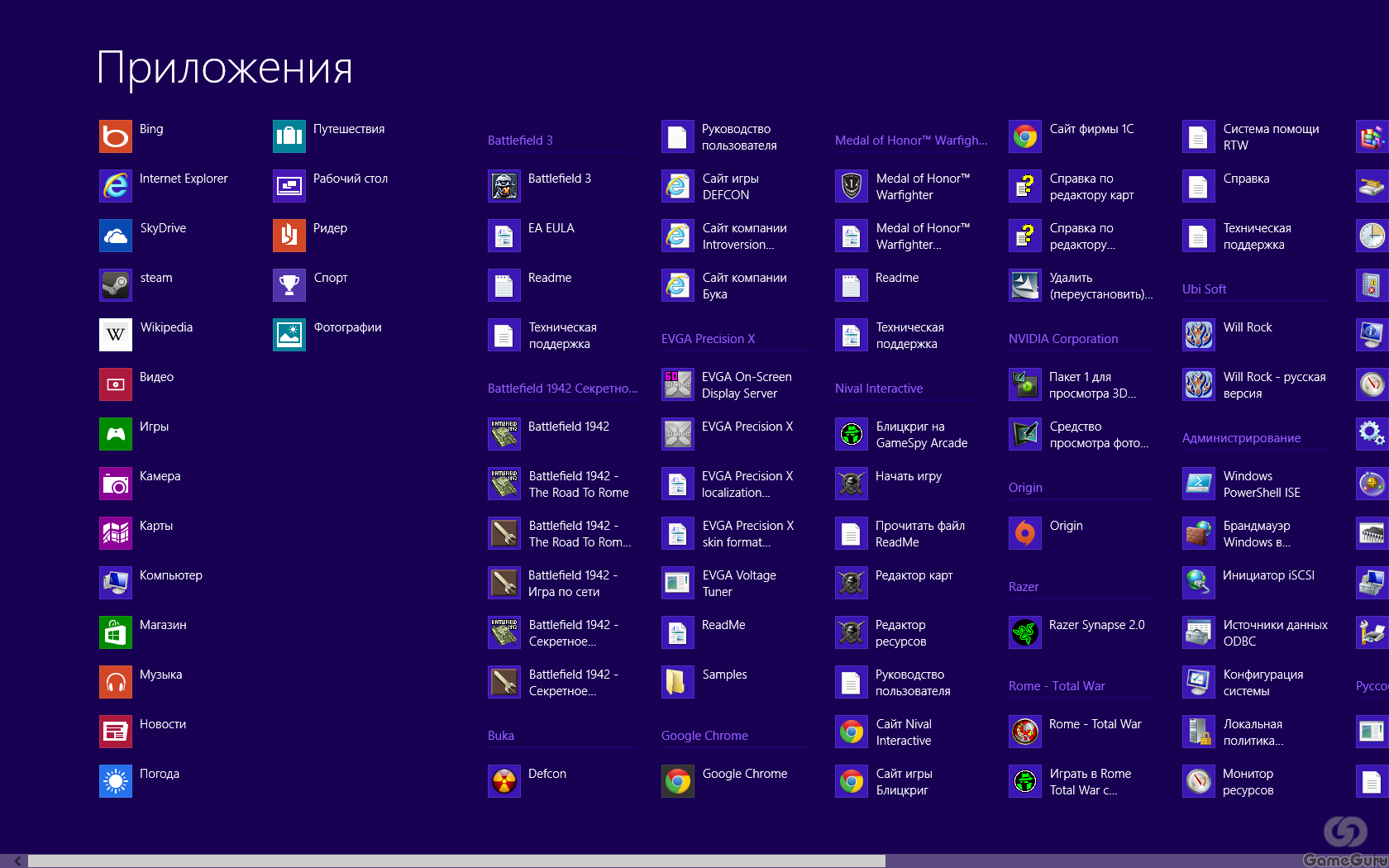Open Брандмауэр Windows firewall icon
Screen dimensions: 1389x868
point(1199,533)
